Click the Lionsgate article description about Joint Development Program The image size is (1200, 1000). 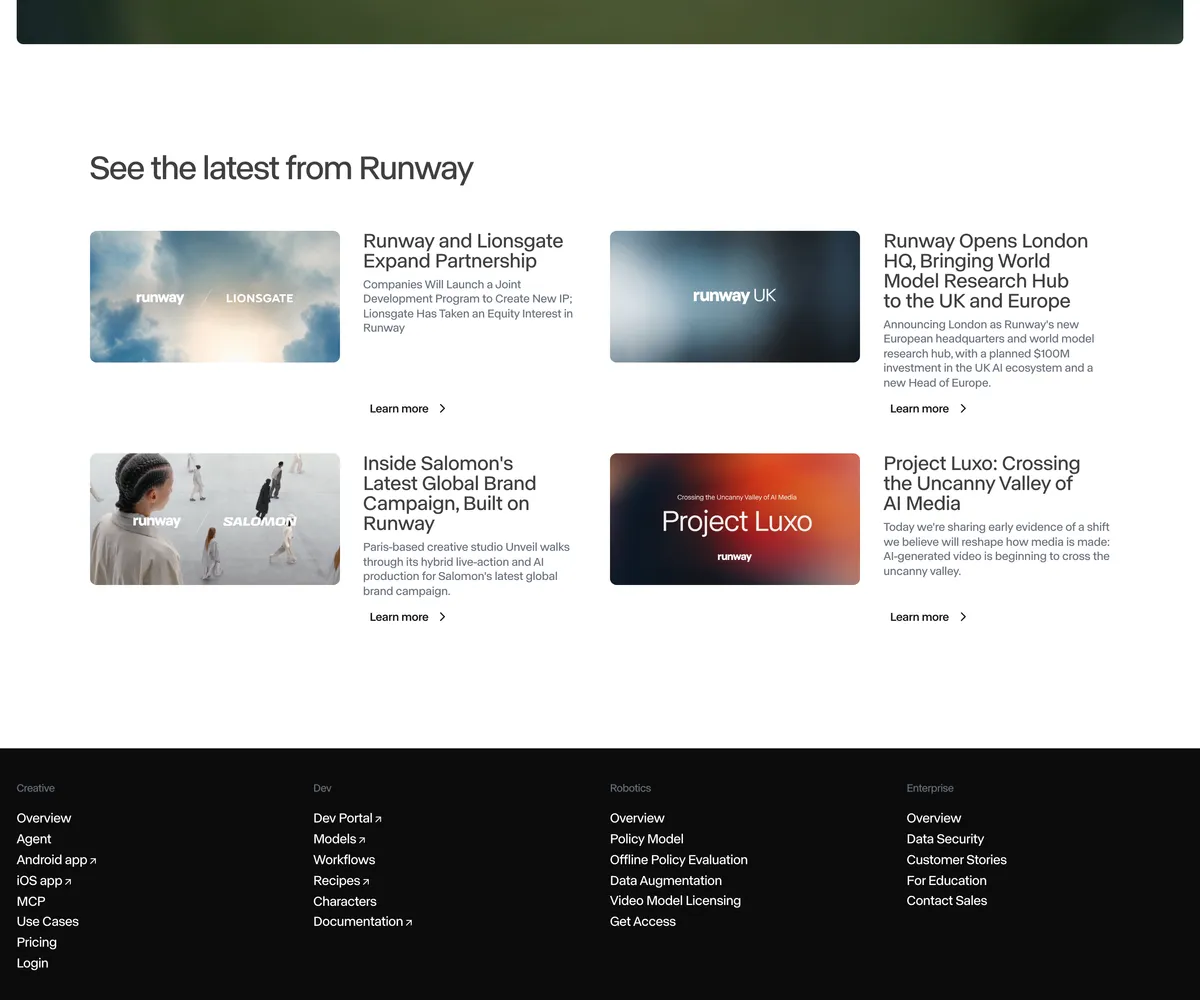tap(468, 306)
